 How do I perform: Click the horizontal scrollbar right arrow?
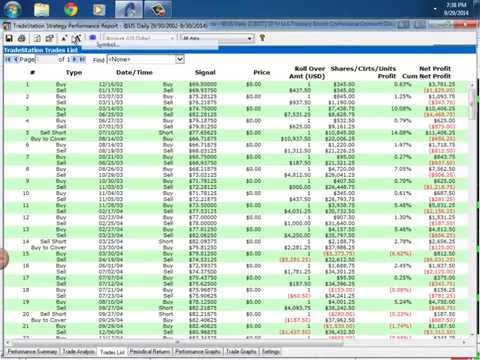(x=464, y=342)
